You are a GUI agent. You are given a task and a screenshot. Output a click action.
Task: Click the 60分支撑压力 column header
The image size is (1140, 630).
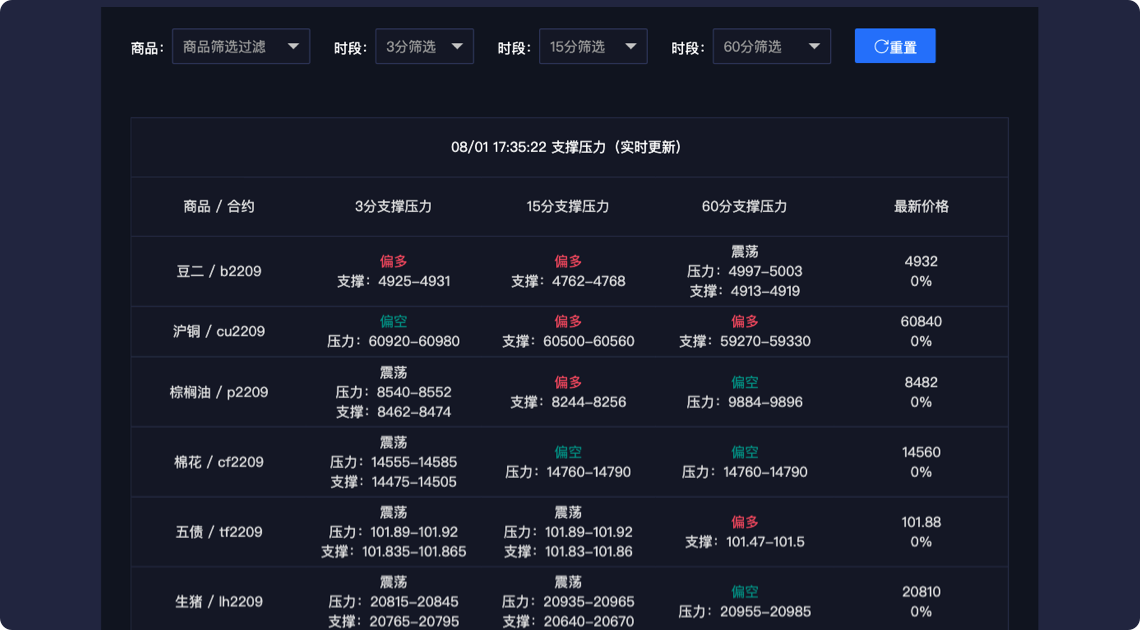[744, 207]
